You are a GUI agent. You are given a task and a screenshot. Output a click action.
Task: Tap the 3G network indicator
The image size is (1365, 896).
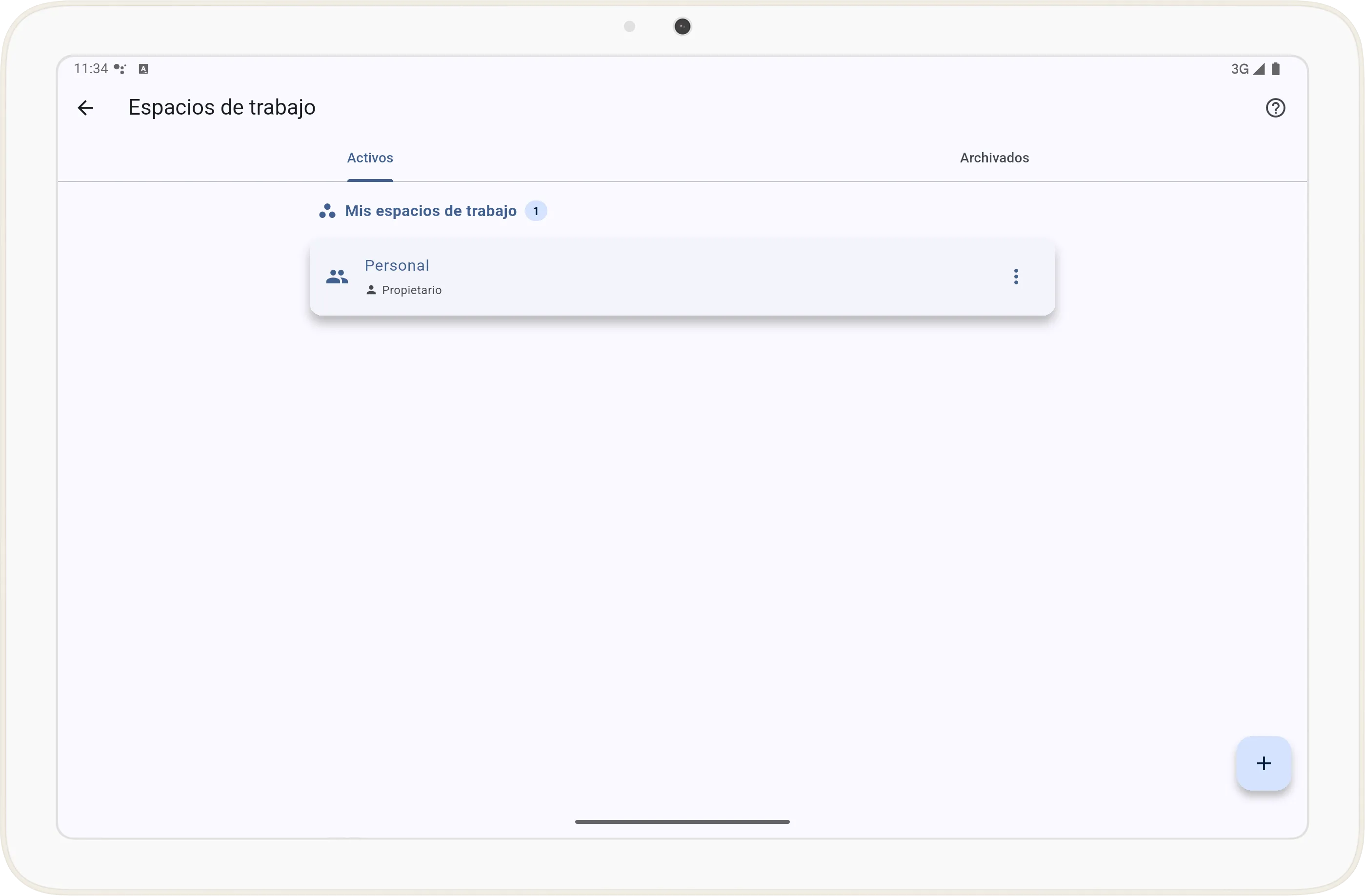tap(1238, 68)
